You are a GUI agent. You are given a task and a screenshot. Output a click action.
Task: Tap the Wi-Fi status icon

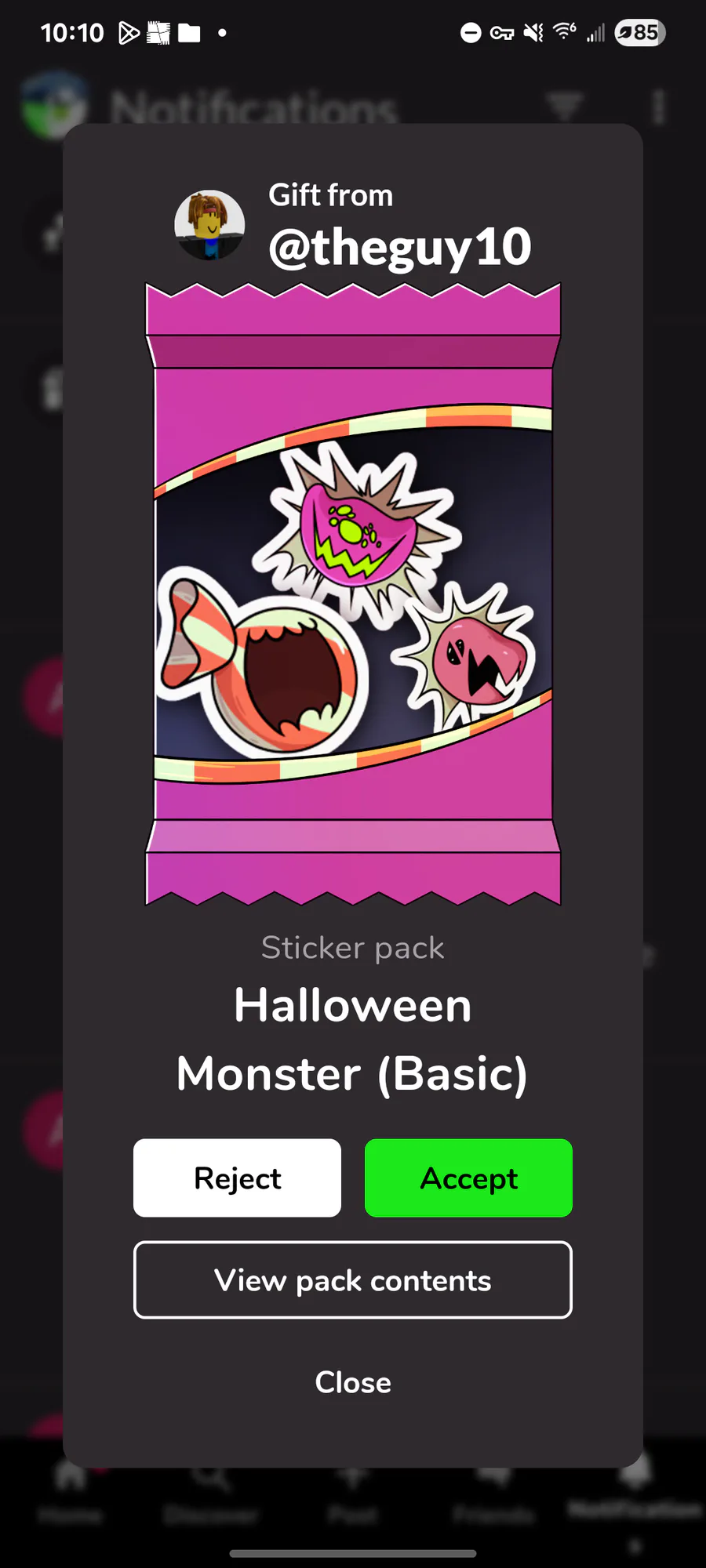564,31
